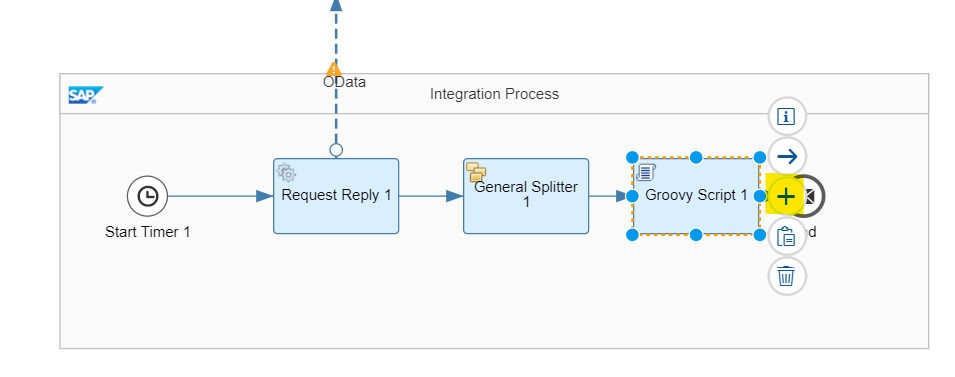This screenshot has height=377, width=955.
Task: Click the script scroll icon in Groovy Script 1
Action: pyautogui.click(x=646, y=172)
